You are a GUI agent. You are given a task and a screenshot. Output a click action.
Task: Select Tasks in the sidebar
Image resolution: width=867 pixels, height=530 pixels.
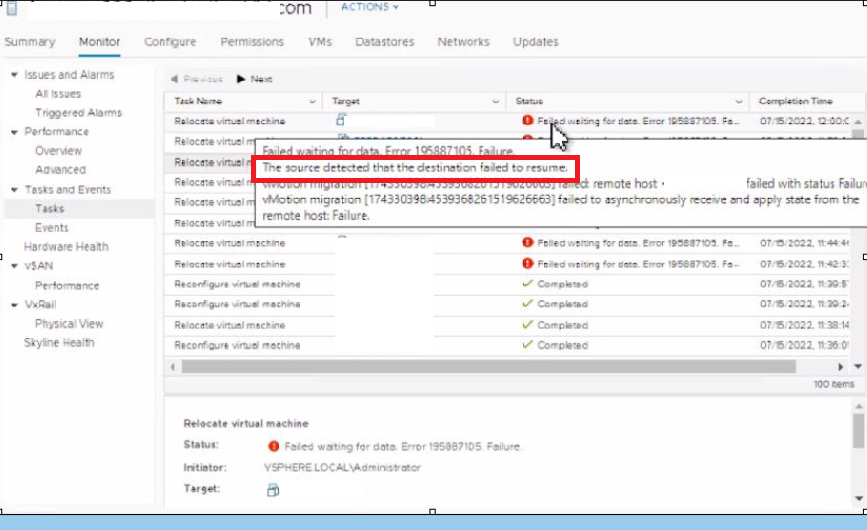(x=50, y=208)
